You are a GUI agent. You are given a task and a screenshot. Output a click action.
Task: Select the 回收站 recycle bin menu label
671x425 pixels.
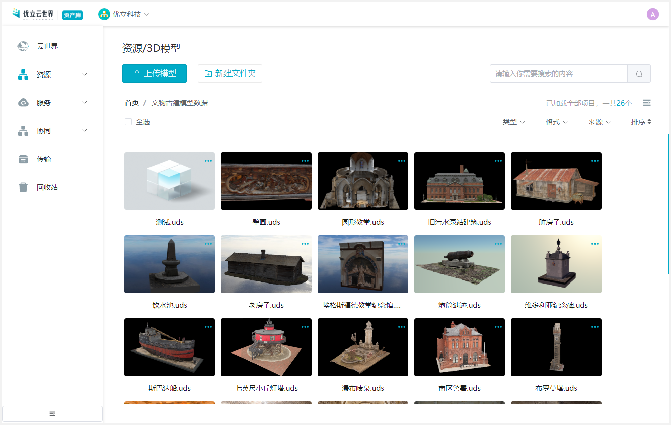(x=47, y=187)
